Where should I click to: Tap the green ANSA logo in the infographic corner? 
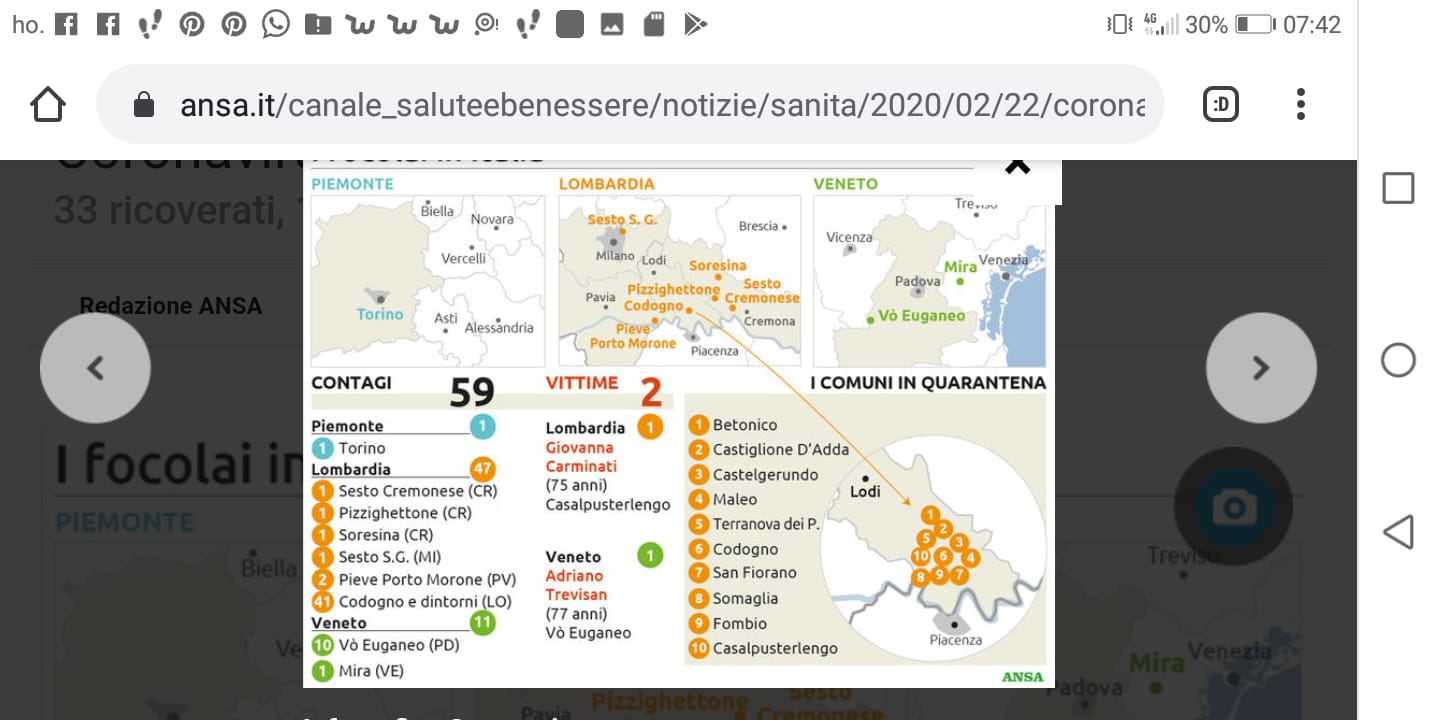click(1022, 677)
